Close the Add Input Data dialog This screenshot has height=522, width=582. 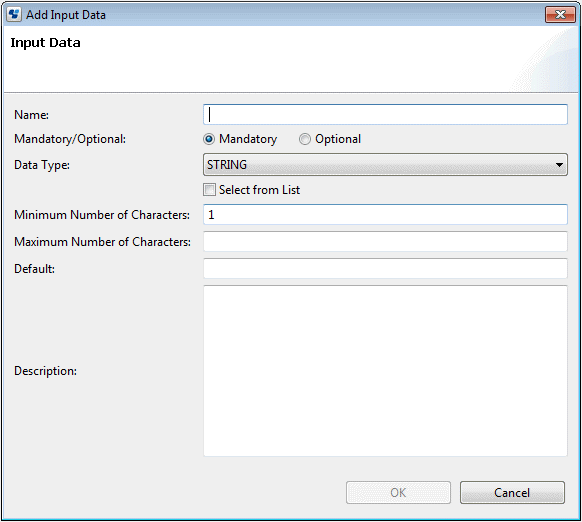(x=560, y=14)
